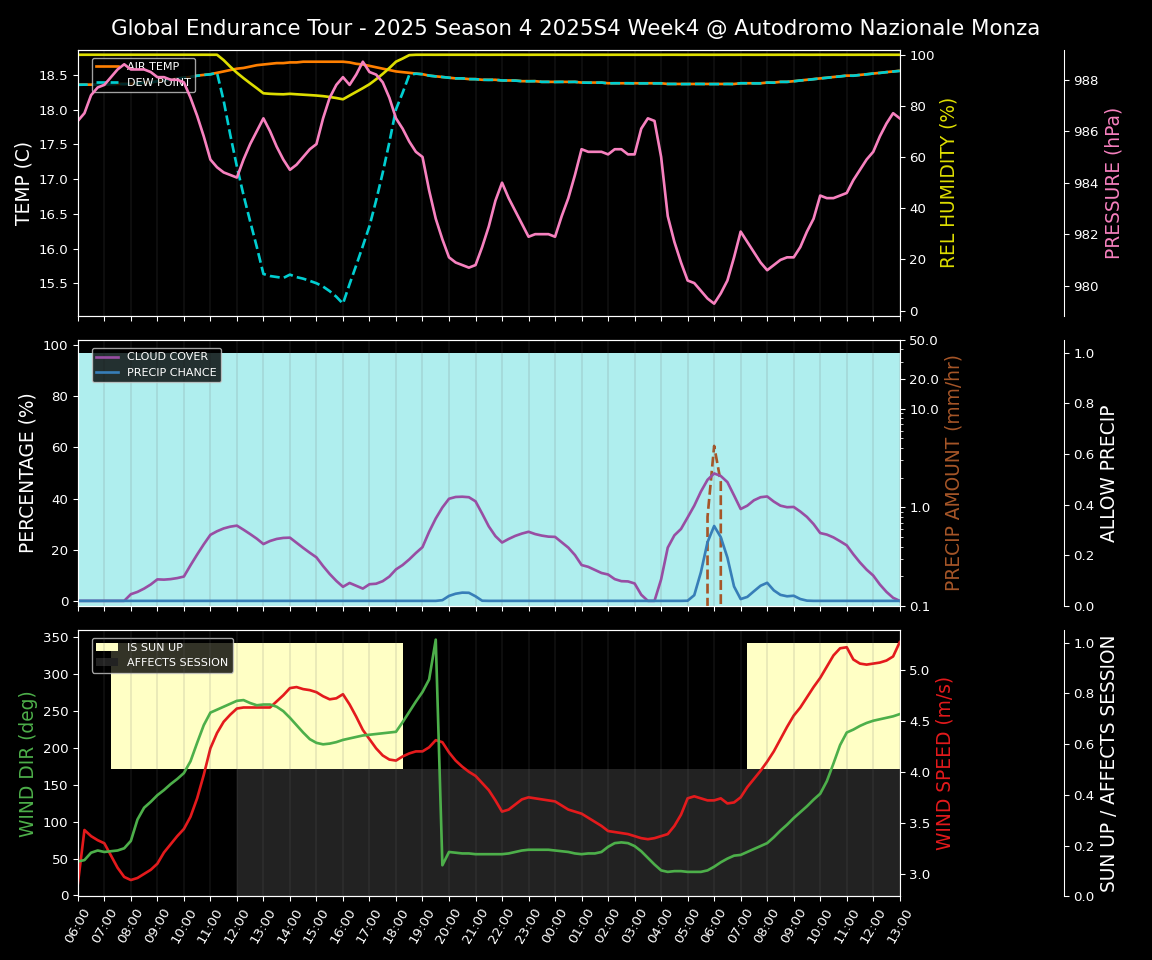The image size is (1152, 960).
Task: Click the ALLOW PRECIP axis label
Action: (x=1108, y=473)
